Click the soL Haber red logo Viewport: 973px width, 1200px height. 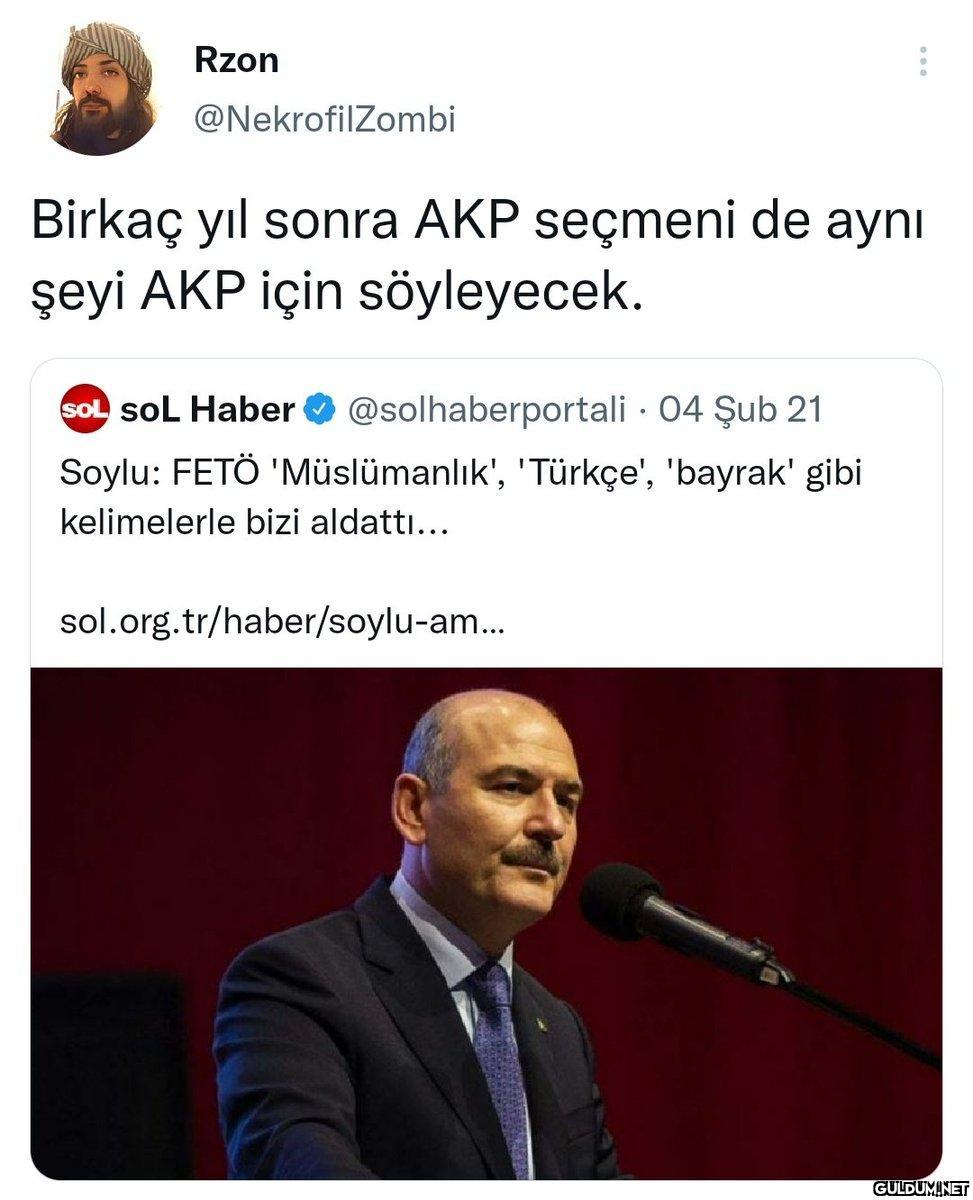(85, 409)
